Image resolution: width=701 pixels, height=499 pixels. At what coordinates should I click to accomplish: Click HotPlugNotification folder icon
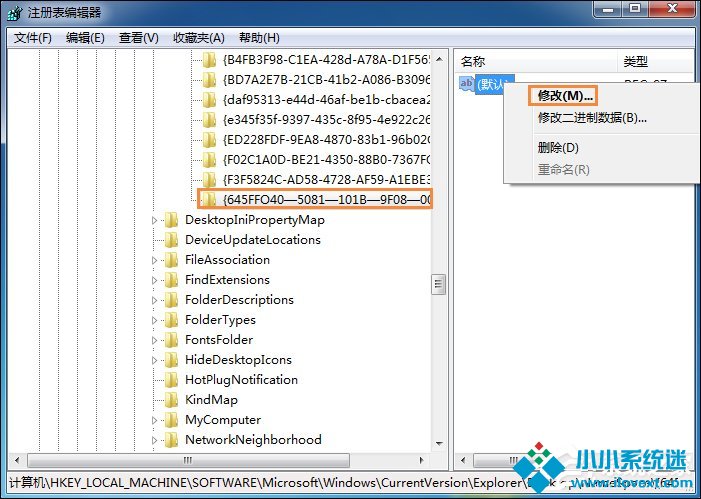(171, 380)
